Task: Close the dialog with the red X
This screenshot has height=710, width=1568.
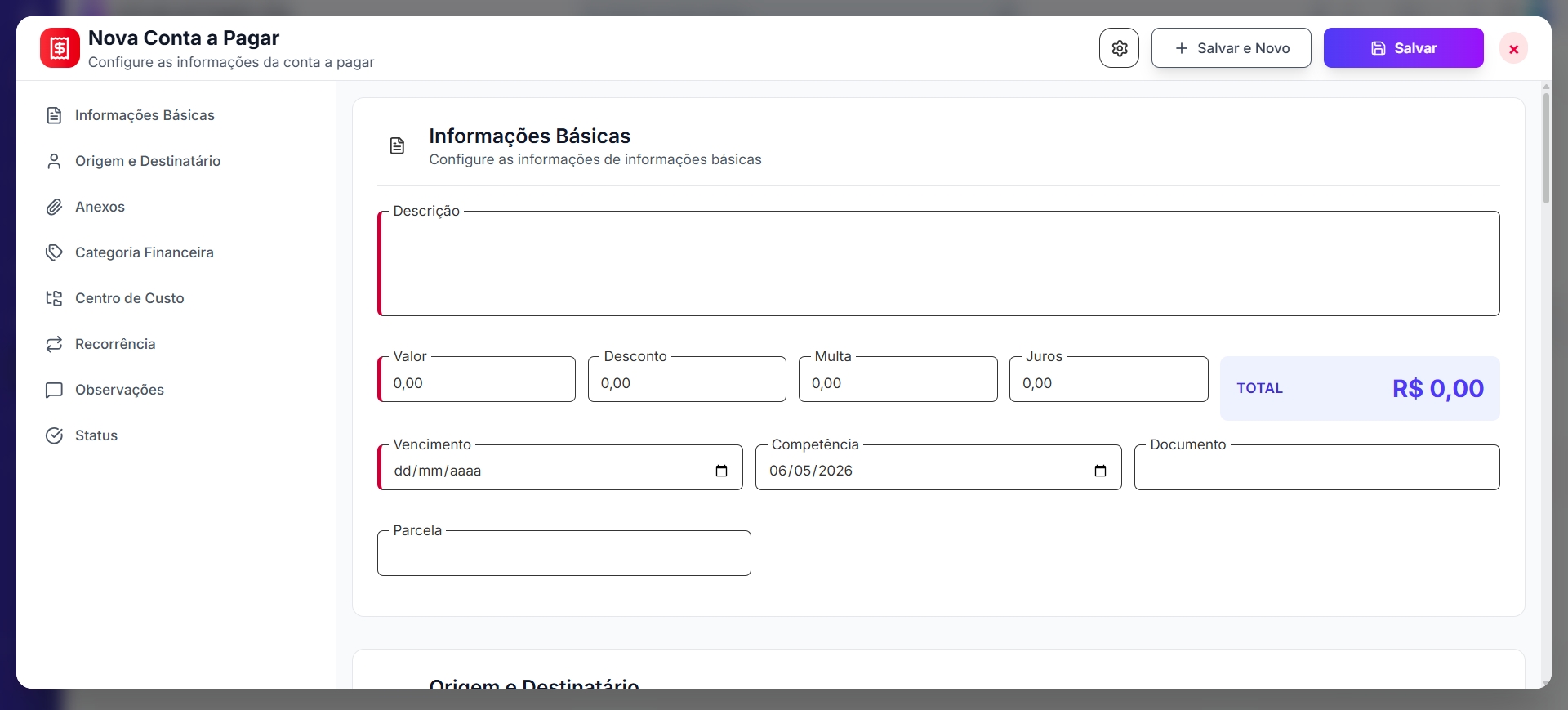Action: (1513, 48)
